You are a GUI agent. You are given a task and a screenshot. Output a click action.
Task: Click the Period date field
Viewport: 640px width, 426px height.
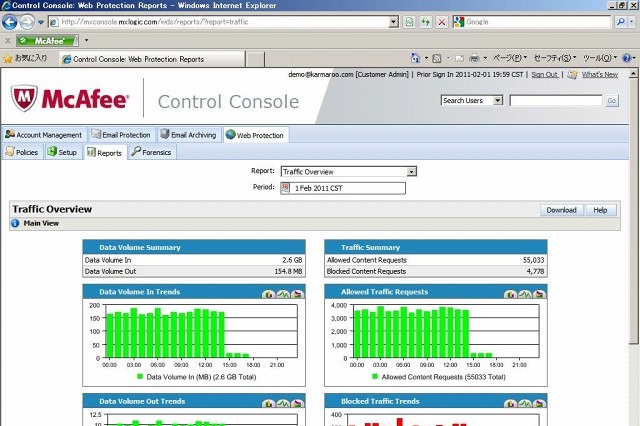coord(343,188)
